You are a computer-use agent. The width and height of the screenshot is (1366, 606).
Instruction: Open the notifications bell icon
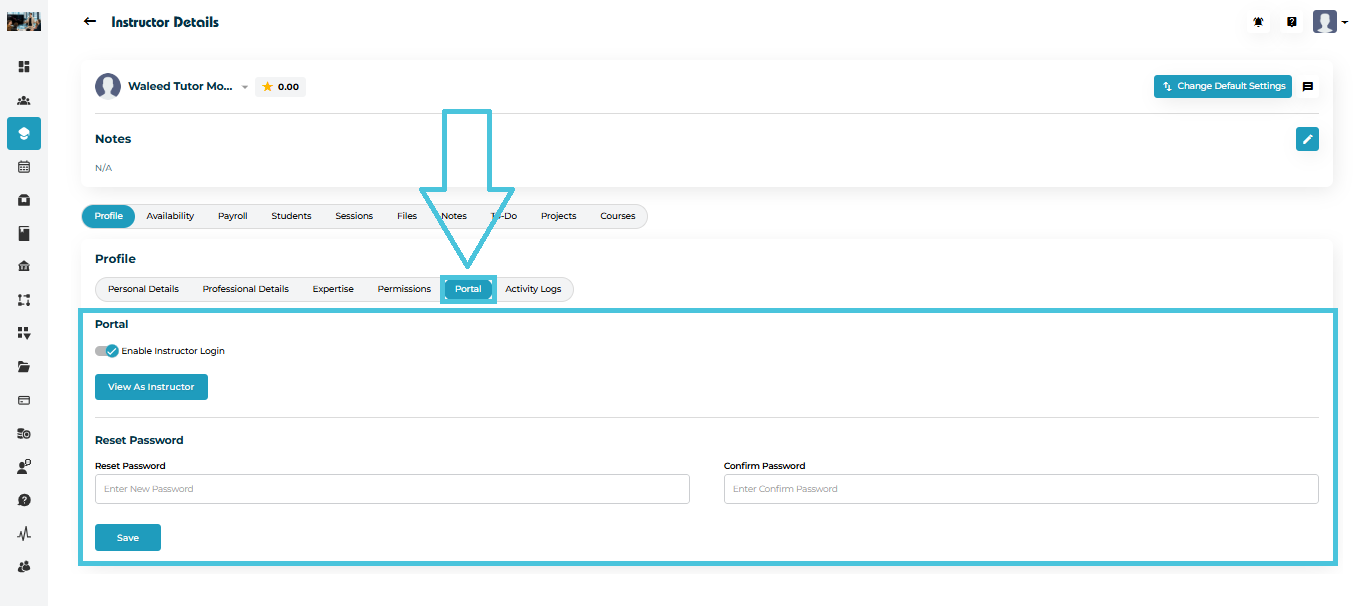coord(1258,22)
